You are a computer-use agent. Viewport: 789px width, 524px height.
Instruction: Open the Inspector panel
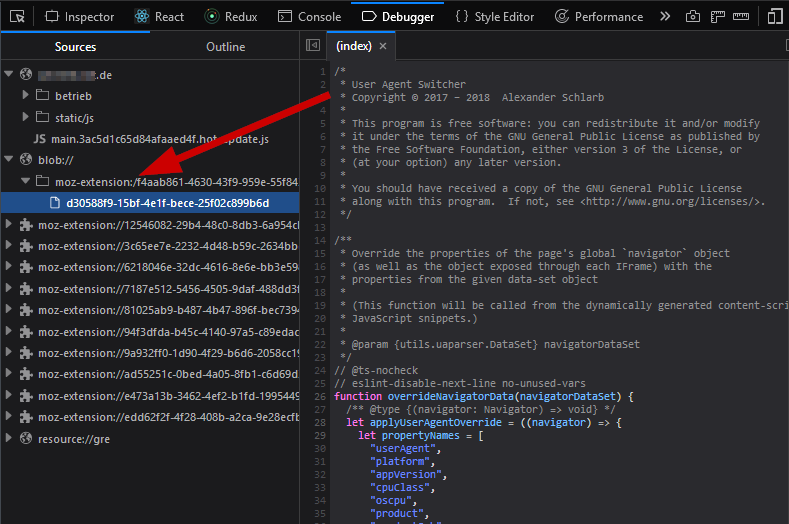pyautogui.click(x=80, y=17)
